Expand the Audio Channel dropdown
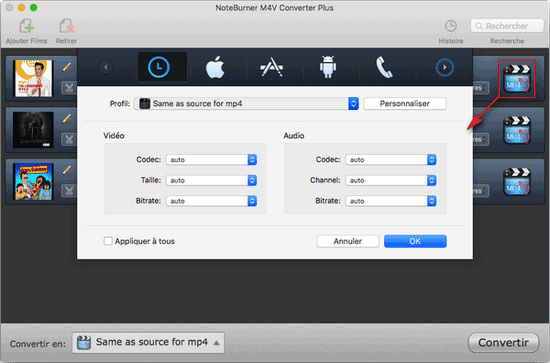The image size is (550, 363). pyautogui.click(x=391, y=180)
